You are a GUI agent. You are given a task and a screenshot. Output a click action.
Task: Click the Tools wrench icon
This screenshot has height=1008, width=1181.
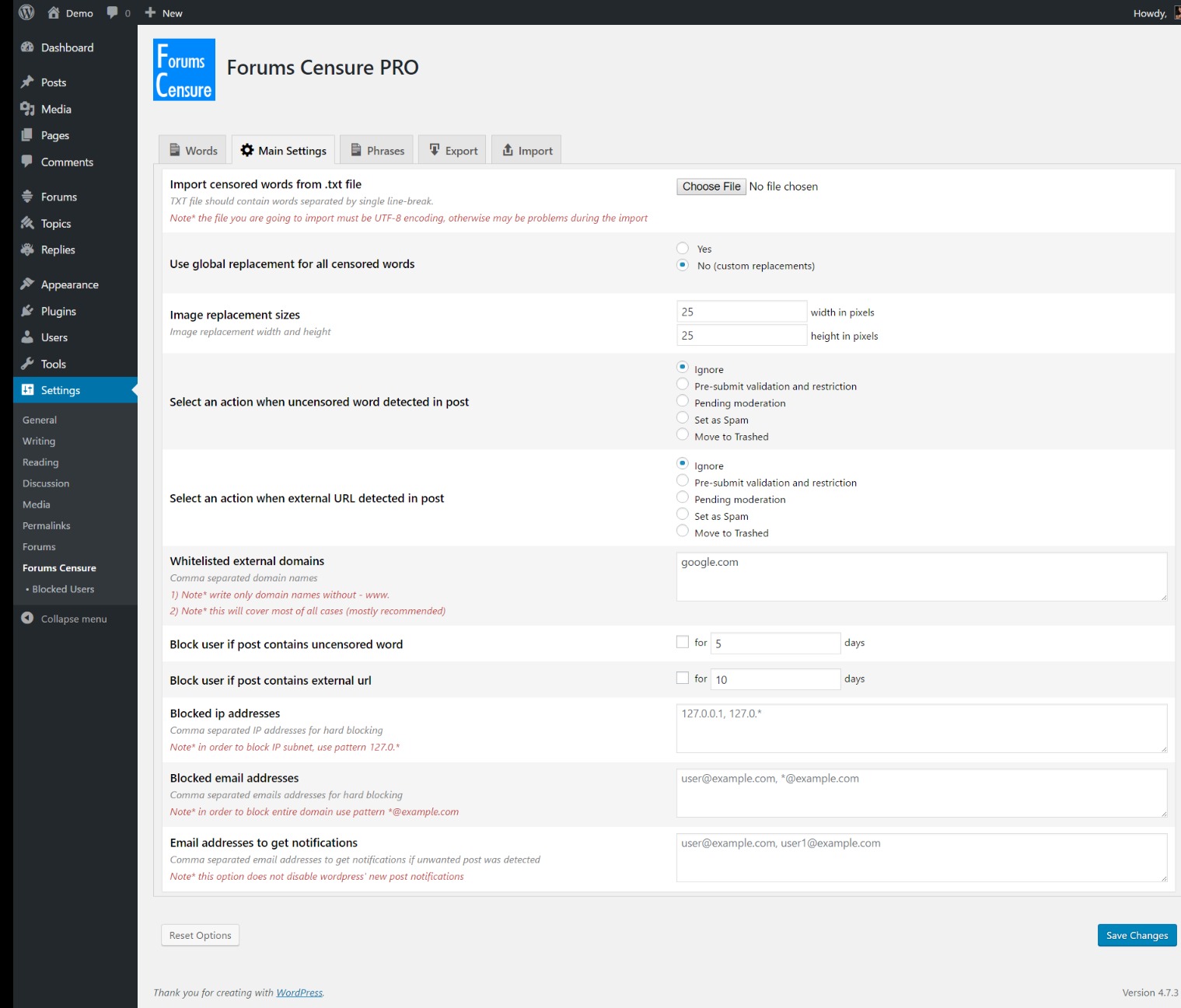click(28, 364)
